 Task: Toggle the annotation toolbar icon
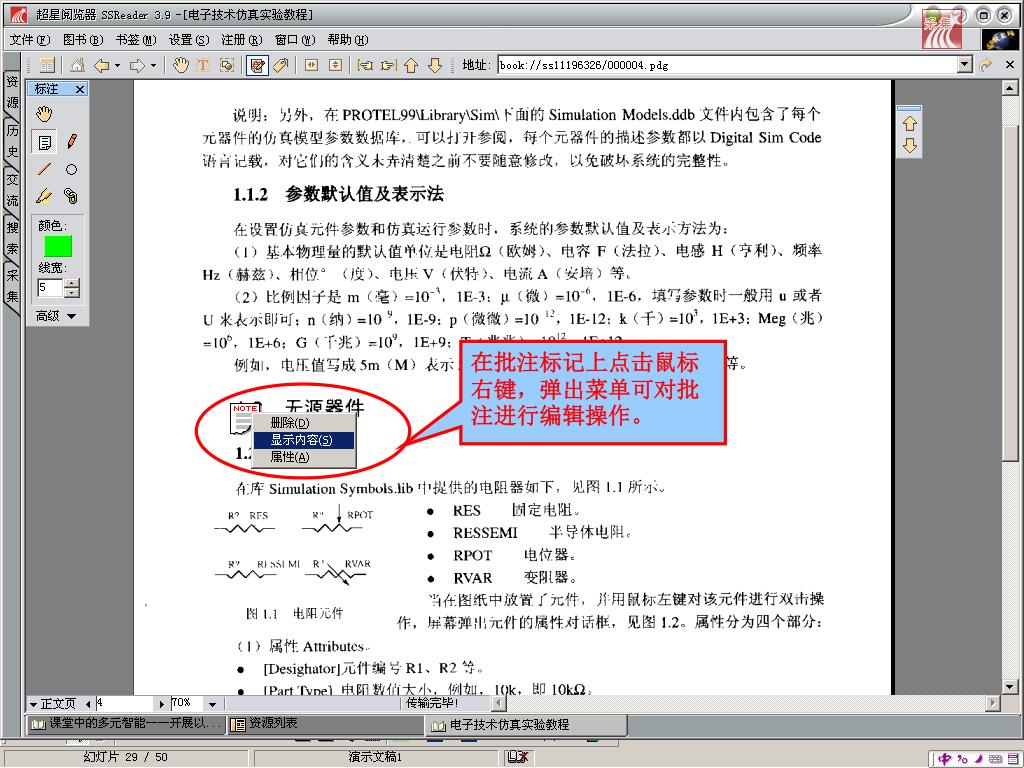pyautogui.click(x=257, y=65)
